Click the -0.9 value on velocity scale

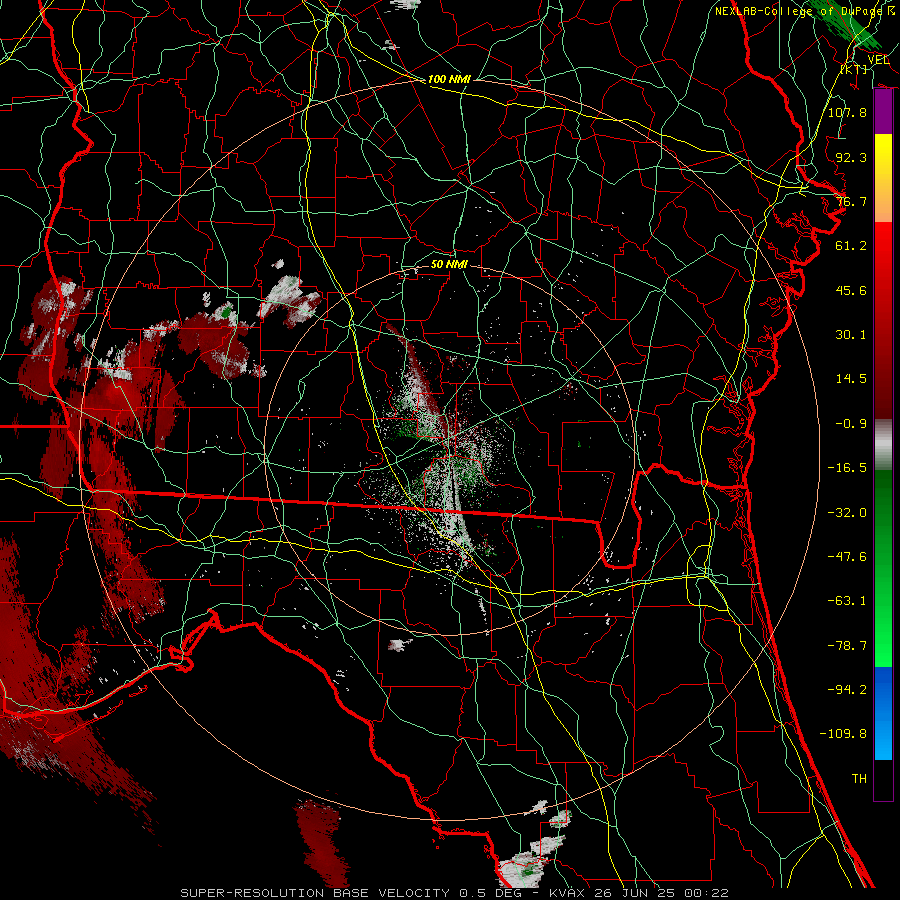[x=851, y=424]
